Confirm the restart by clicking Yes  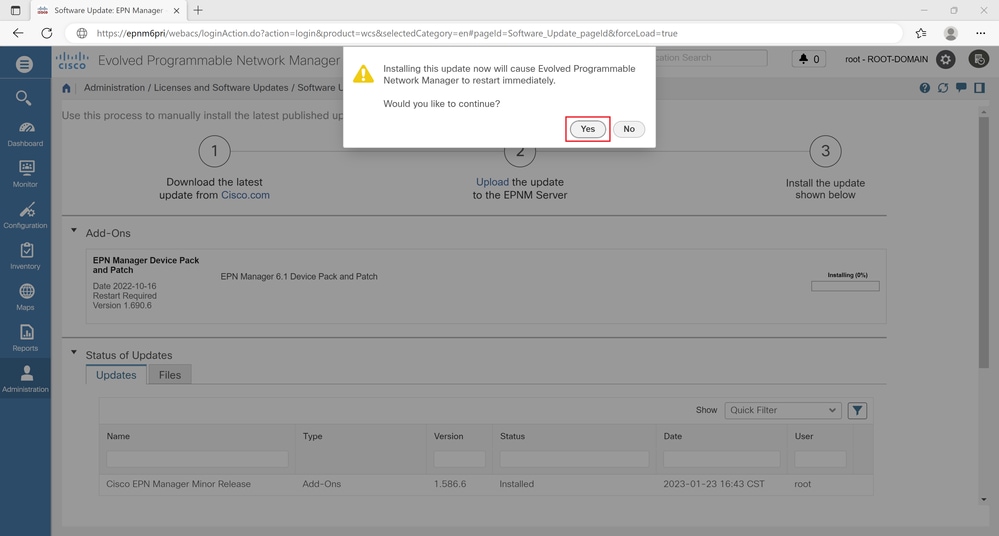[587, 129]
